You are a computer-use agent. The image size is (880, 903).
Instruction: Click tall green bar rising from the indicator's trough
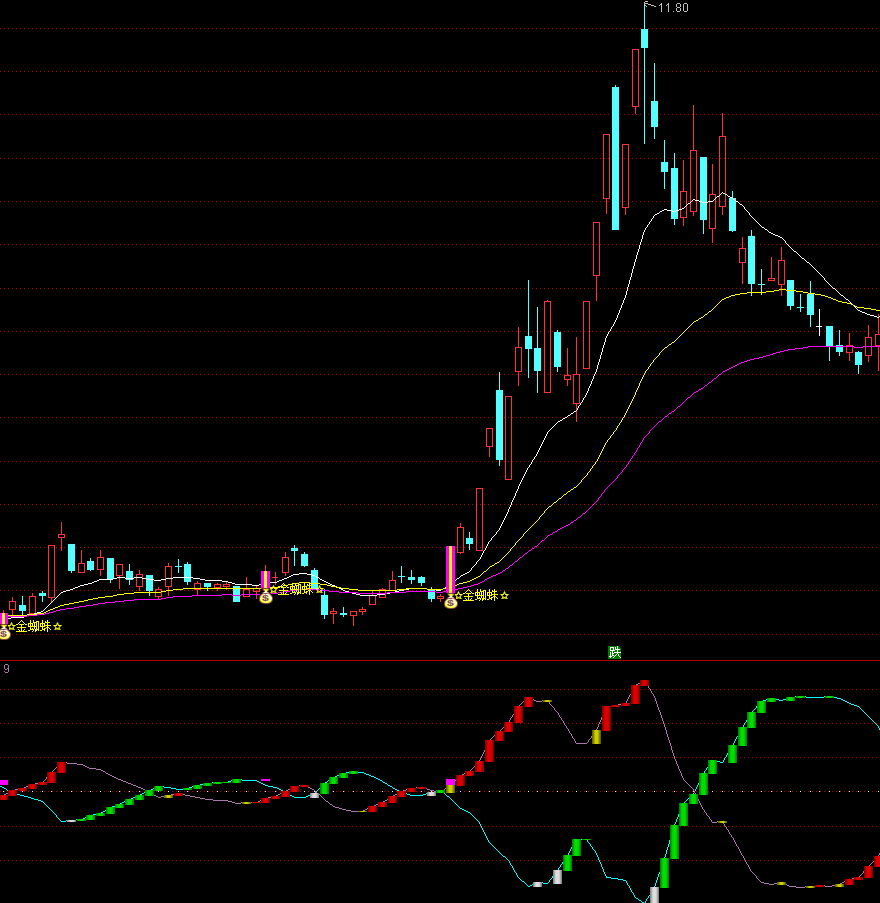(675, 841)
